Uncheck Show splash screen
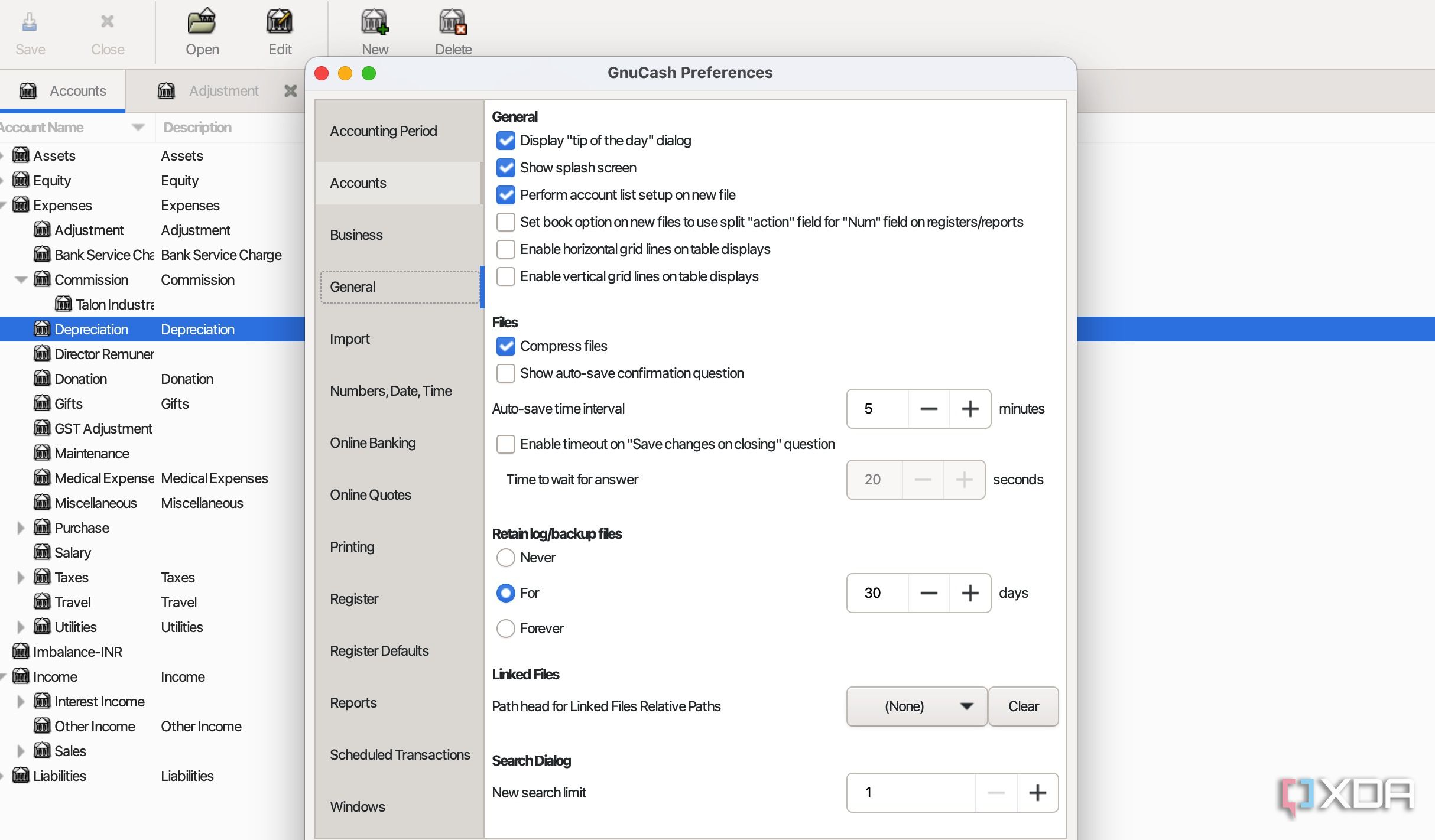This screenshot has height=840, width=1435. pos(505,168)
